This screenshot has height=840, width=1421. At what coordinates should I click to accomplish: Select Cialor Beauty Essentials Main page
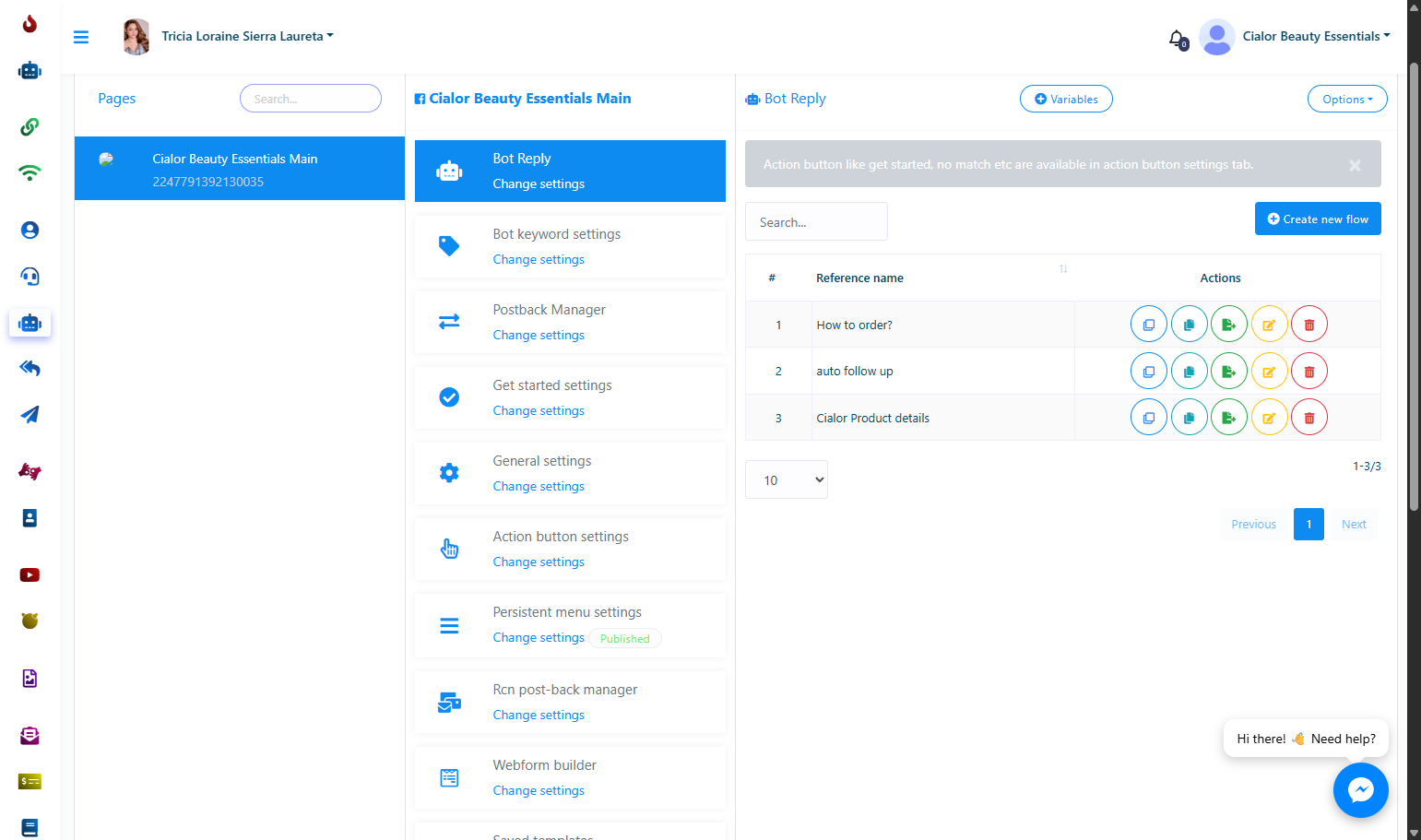click(x=240, y=169)
